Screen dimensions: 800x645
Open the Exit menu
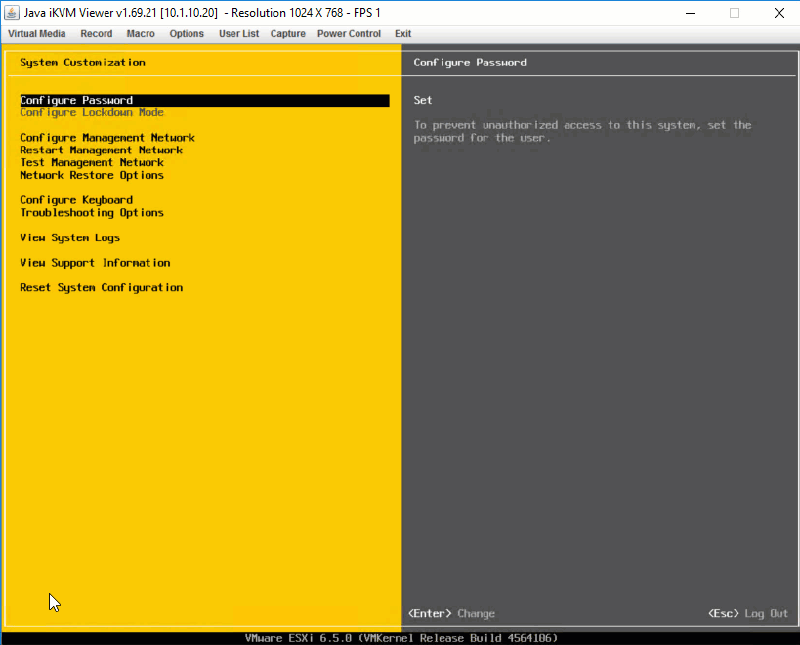click(x=403, y=33)
